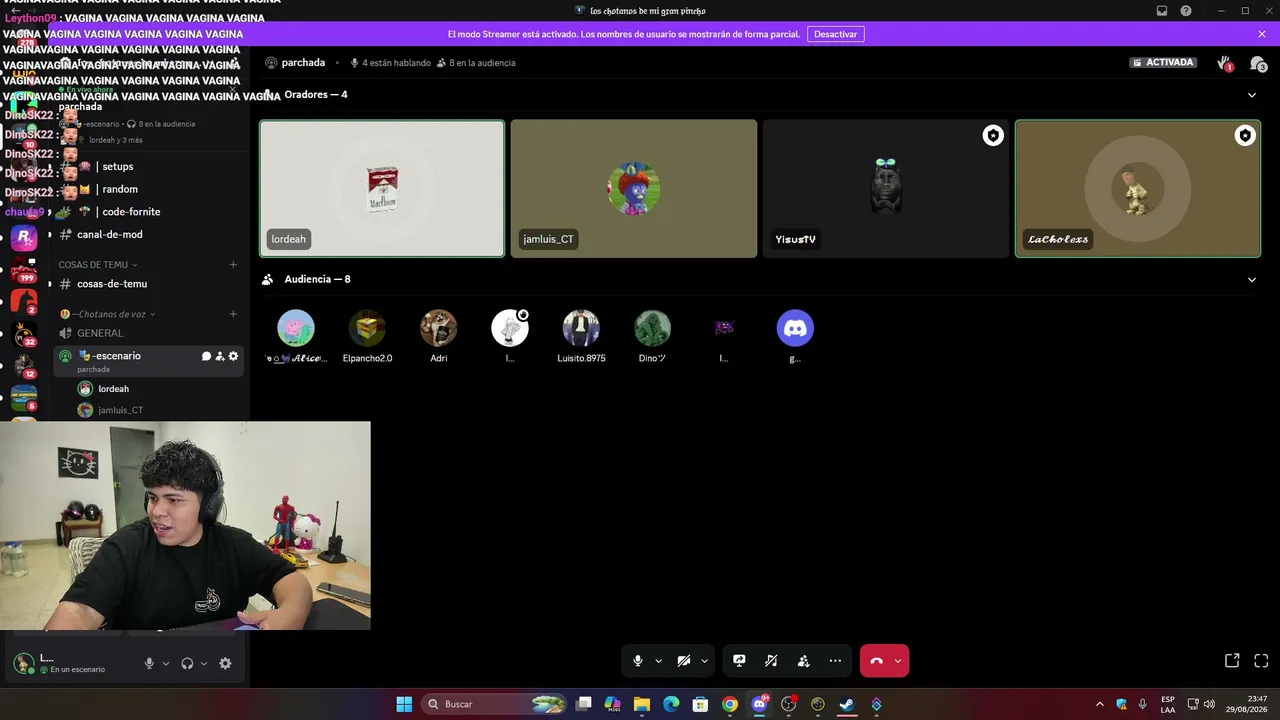Deafen with headphones icon in user panel
The width and height of the screenshot is (1280, 720).
[x=187, y=663]
